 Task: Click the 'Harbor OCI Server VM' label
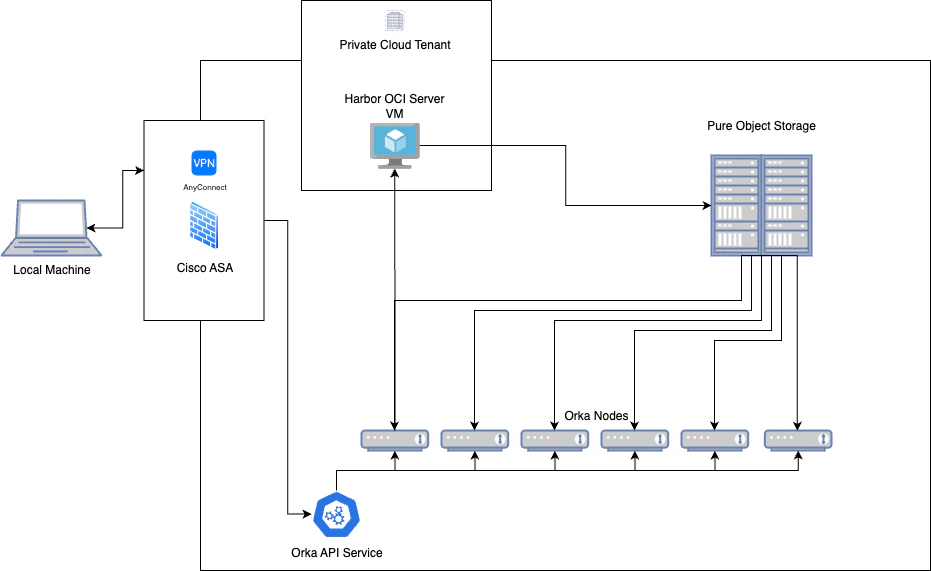point(394,106)
